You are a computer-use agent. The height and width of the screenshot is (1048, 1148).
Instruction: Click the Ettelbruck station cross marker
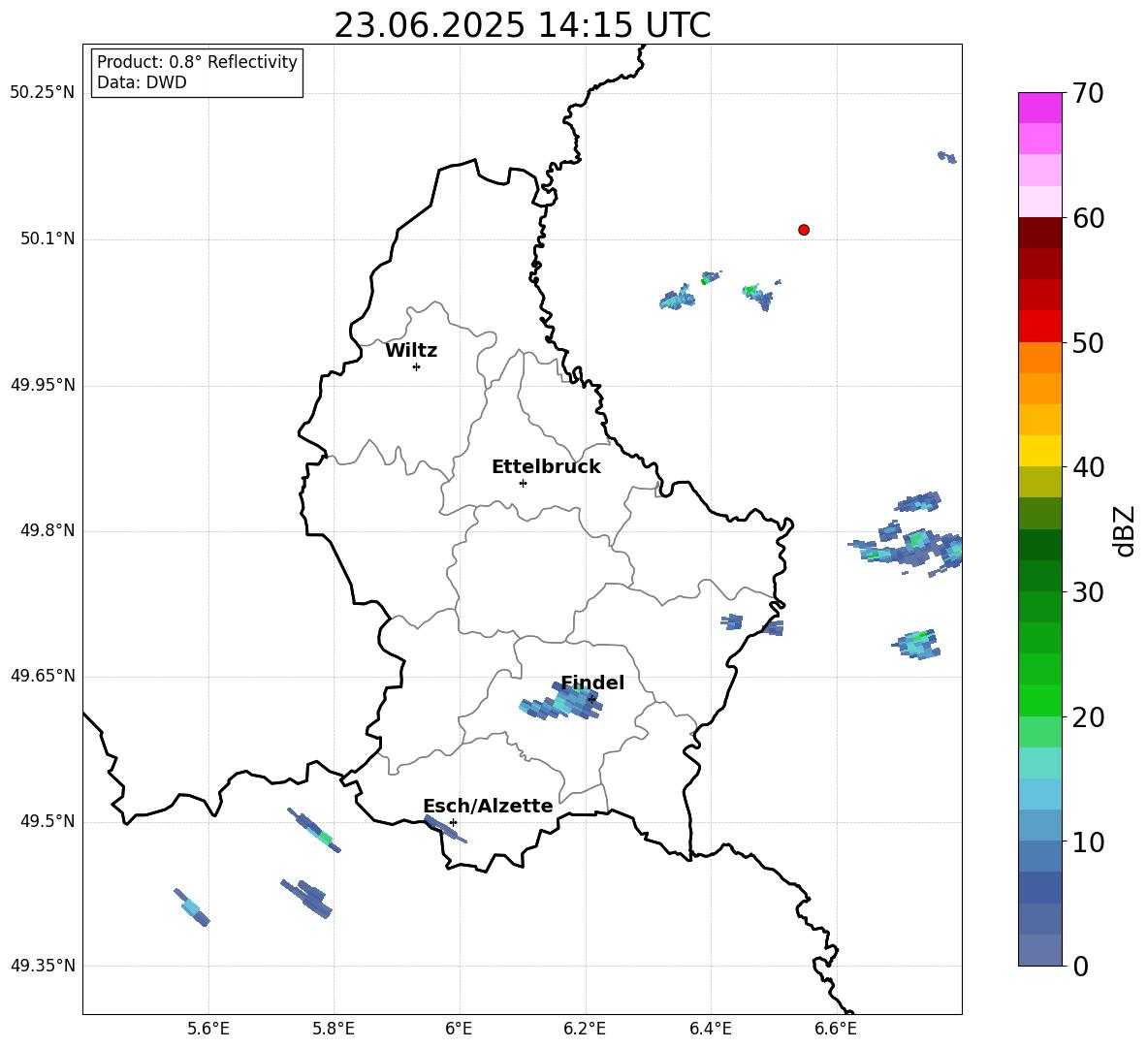tap(523, 483)
